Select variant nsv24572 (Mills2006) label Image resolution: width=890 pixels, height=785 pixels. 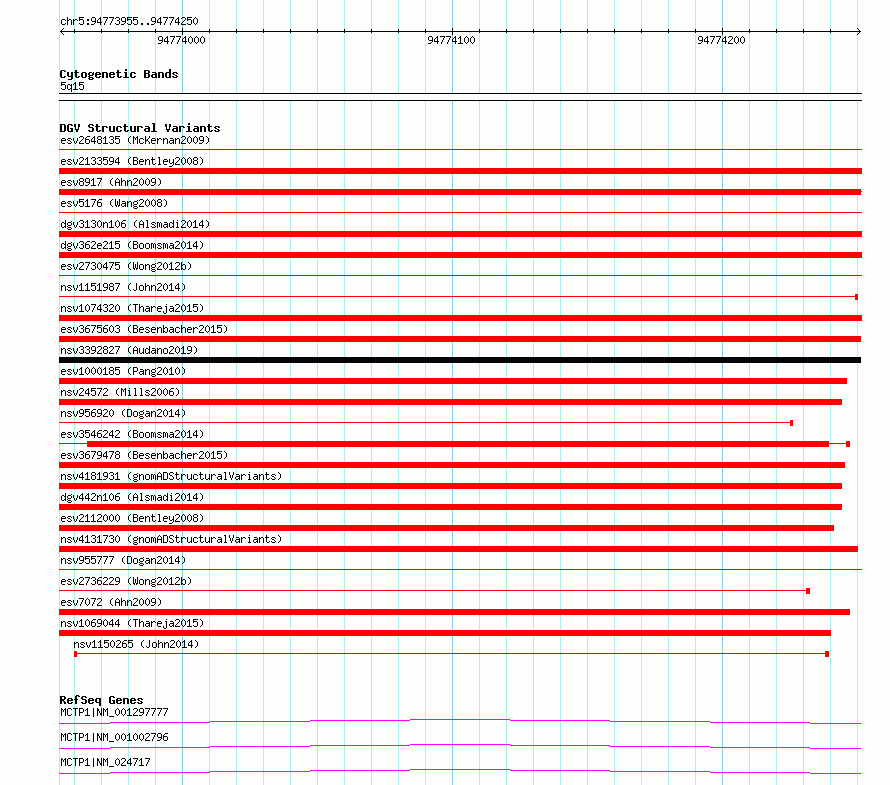coord(120,392)
